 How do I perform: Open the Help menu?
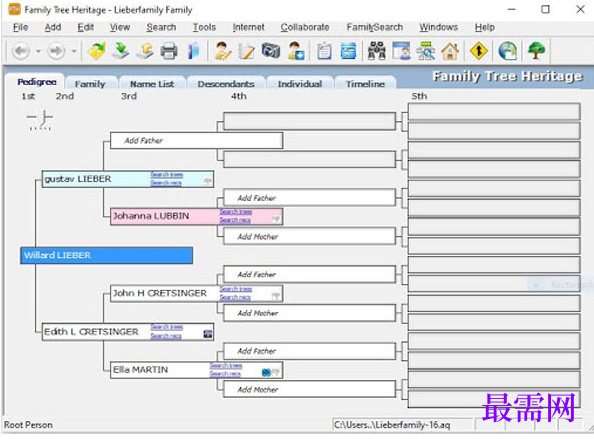tap(485, 27)
